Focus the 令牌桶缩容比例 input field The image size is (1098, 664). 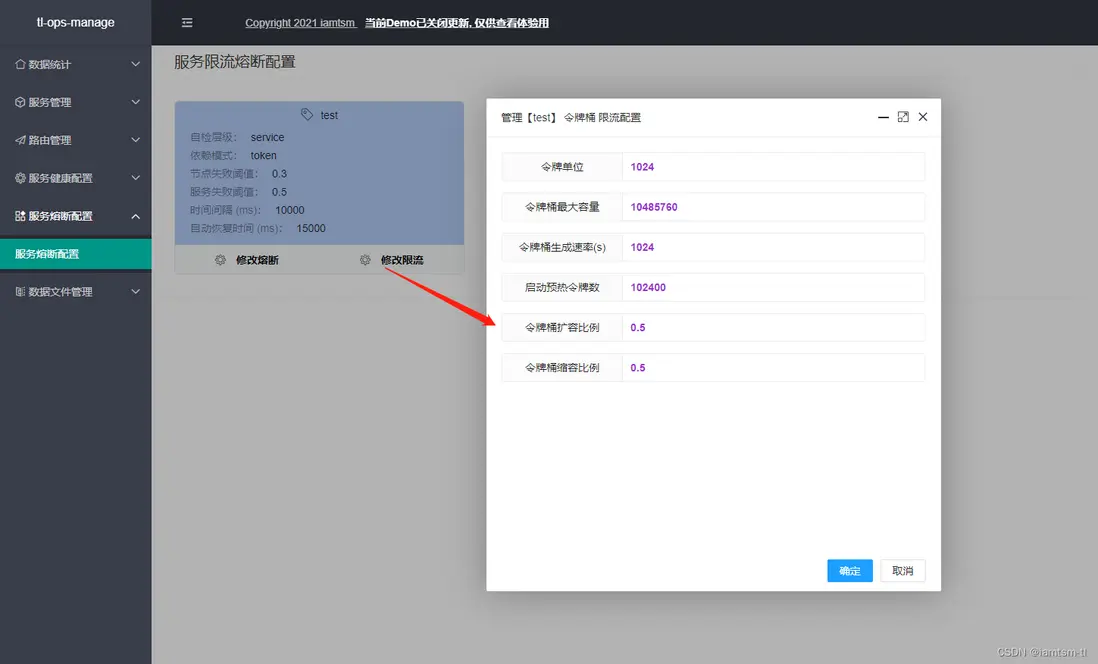[x=773, y=368]
